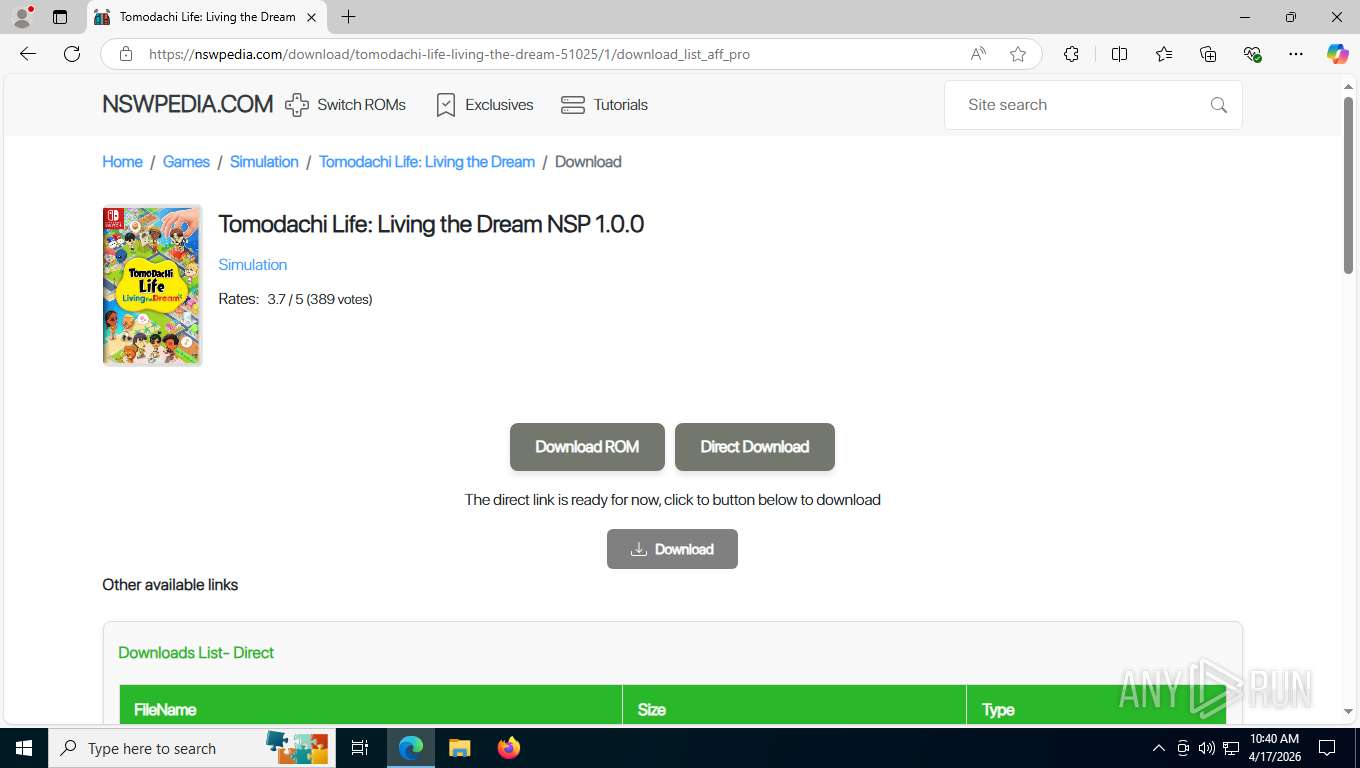Screen dimensions: 1360x768
Task: Click the taskbar search box
Action: [x=192, y=748]
